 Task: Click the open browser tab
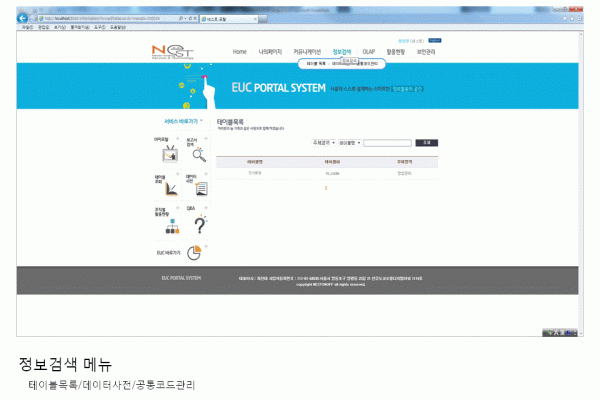228,19
